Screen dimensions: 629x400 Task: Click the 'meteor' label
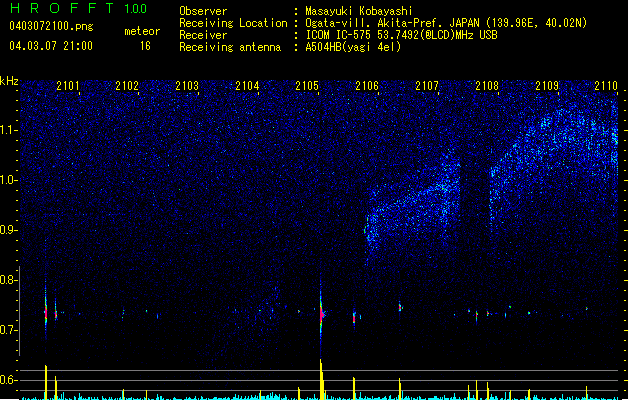click(142, 31)
